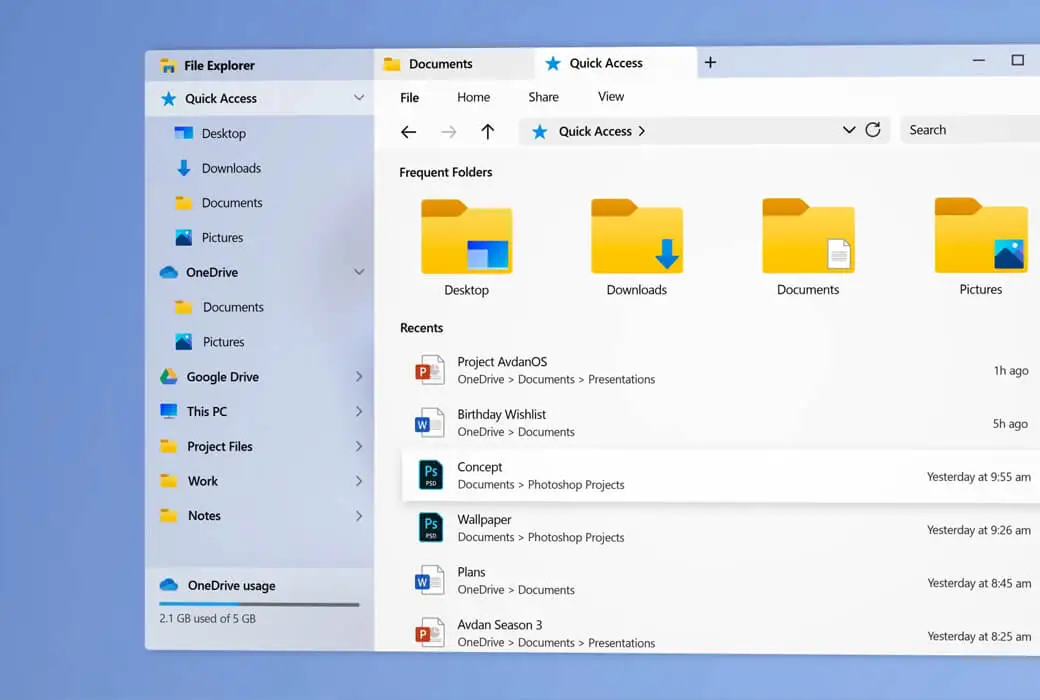The height and width of the screenshot is (700, 1040).
Task: Select the Work folder label in sidebar
Action: pyautogui.click(x=202, y=481)
